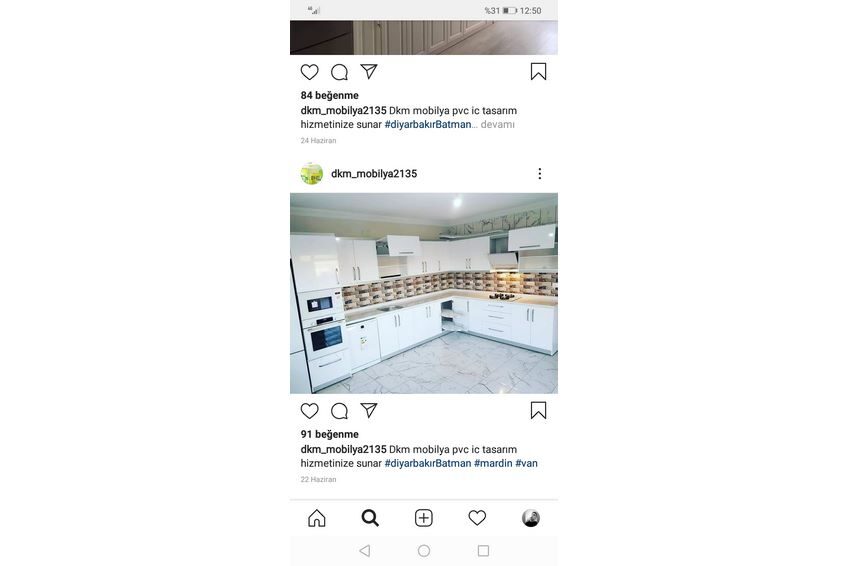Bookmark the white kitchen post
The image size is (848, 566).
click(538, 410)
